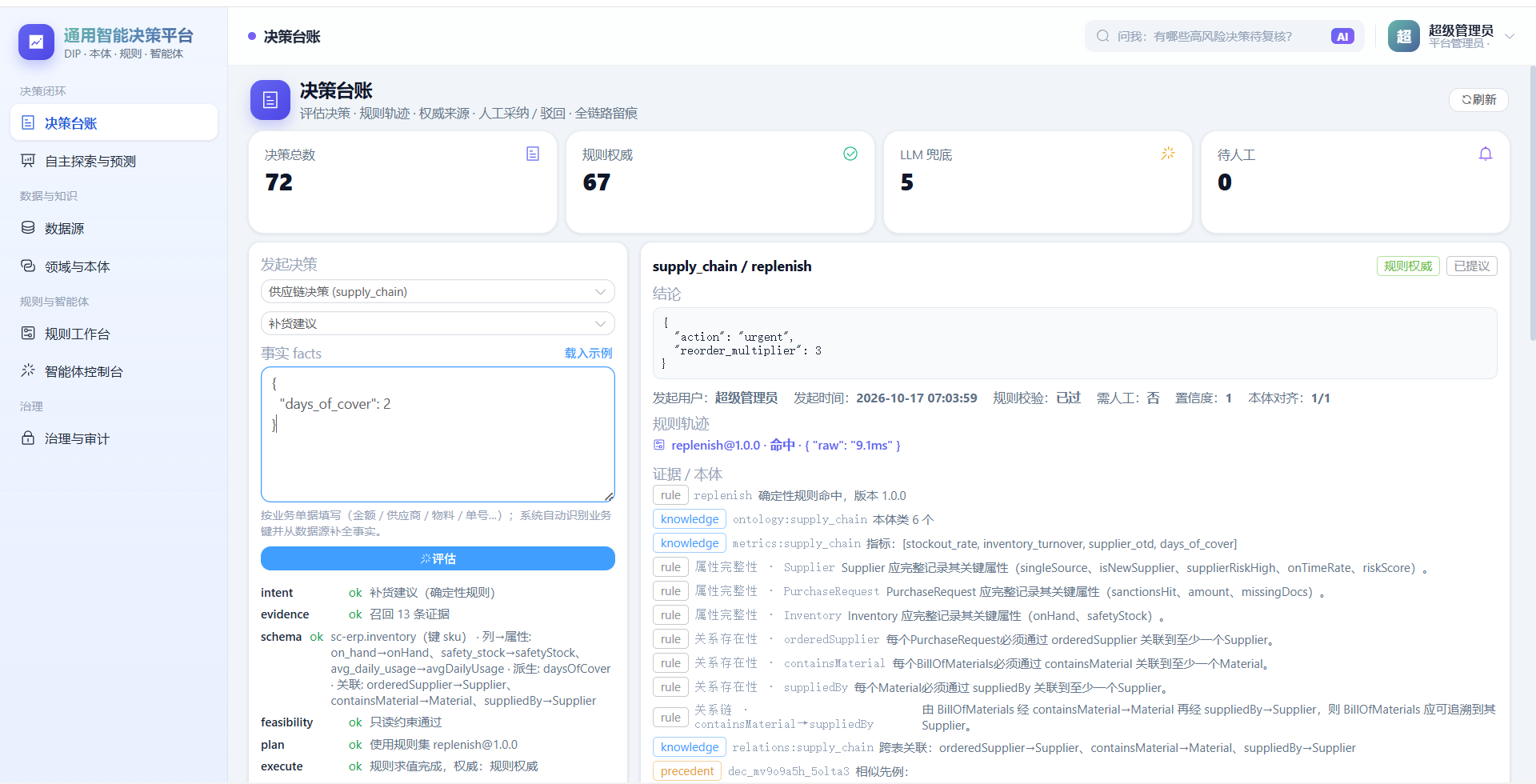Viewport: 1536px width, 784px height.
Task: Click the green 规则权威 tag
Action: point(1408,266)
